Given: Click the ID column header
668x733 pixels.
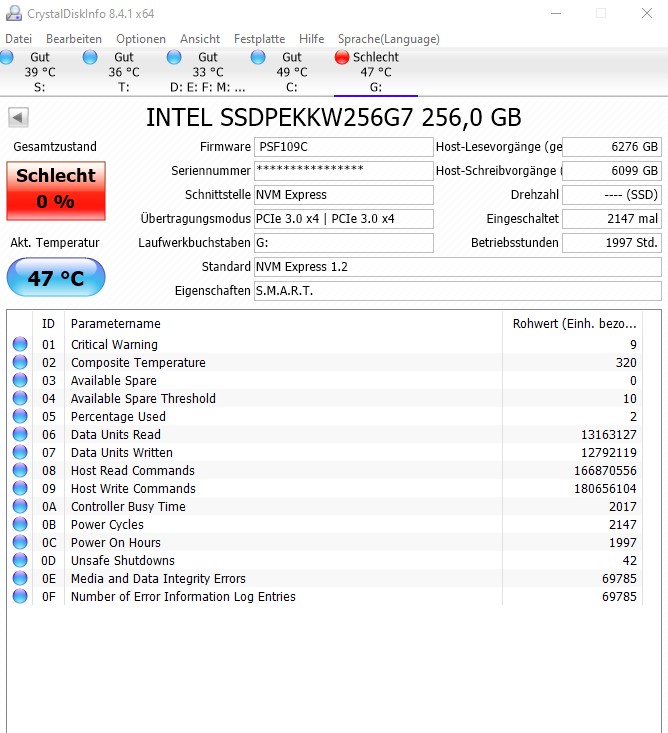Looking at the screenshot, I should click(49, 323).
